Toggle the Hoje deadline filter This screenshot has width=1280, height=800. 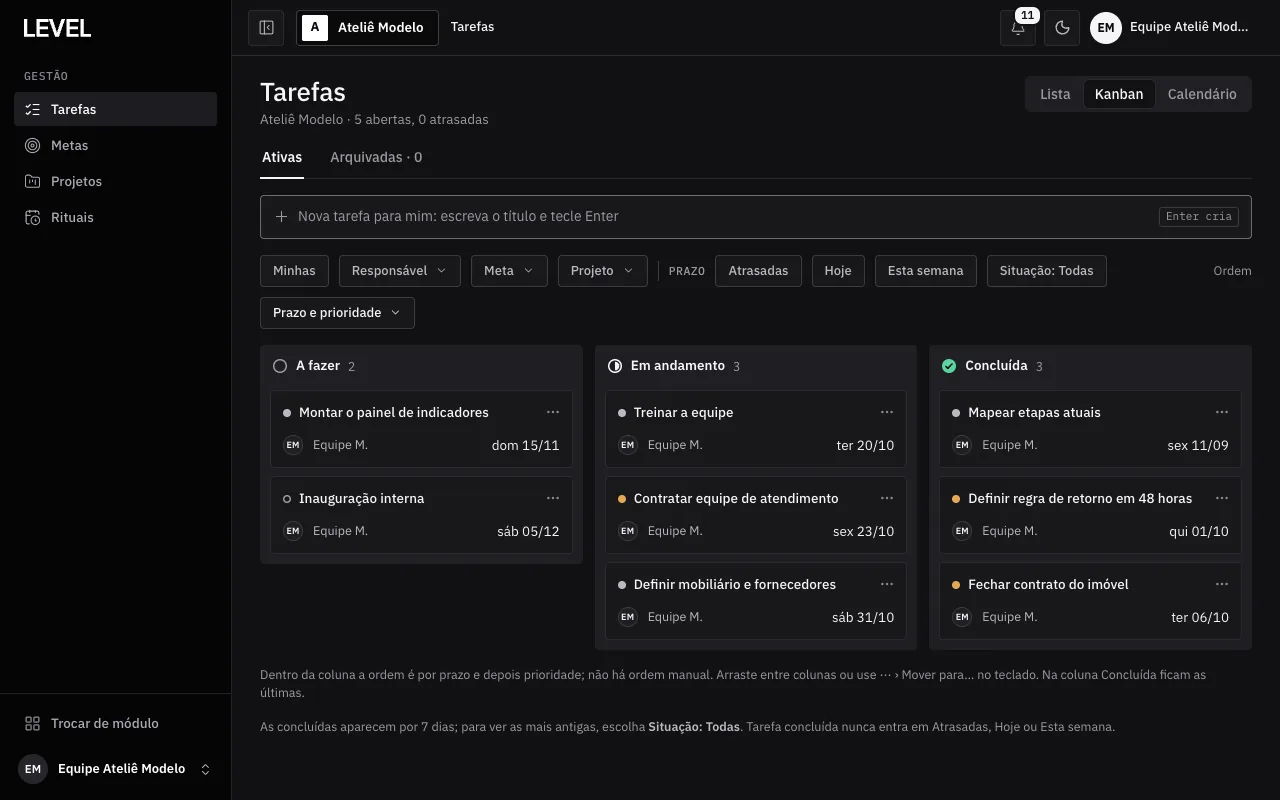[x=838, y=271]
